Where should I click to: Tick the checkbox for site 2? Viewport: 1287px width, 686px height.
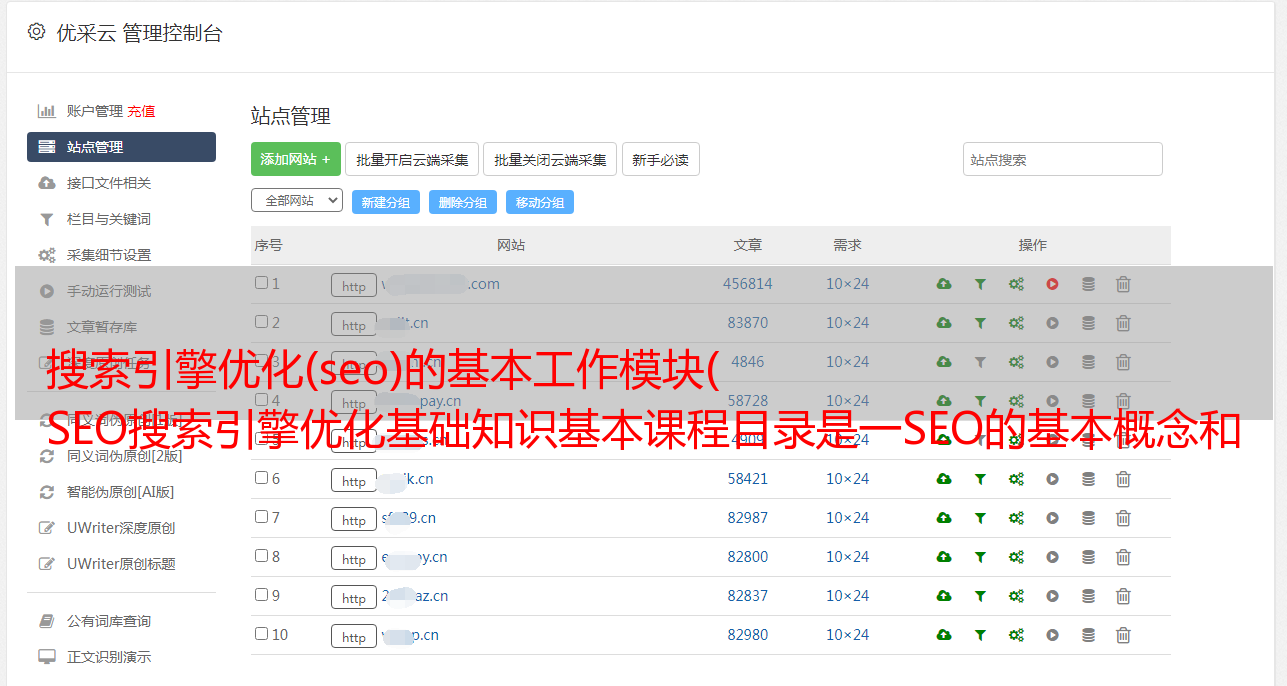coord(261,322)
